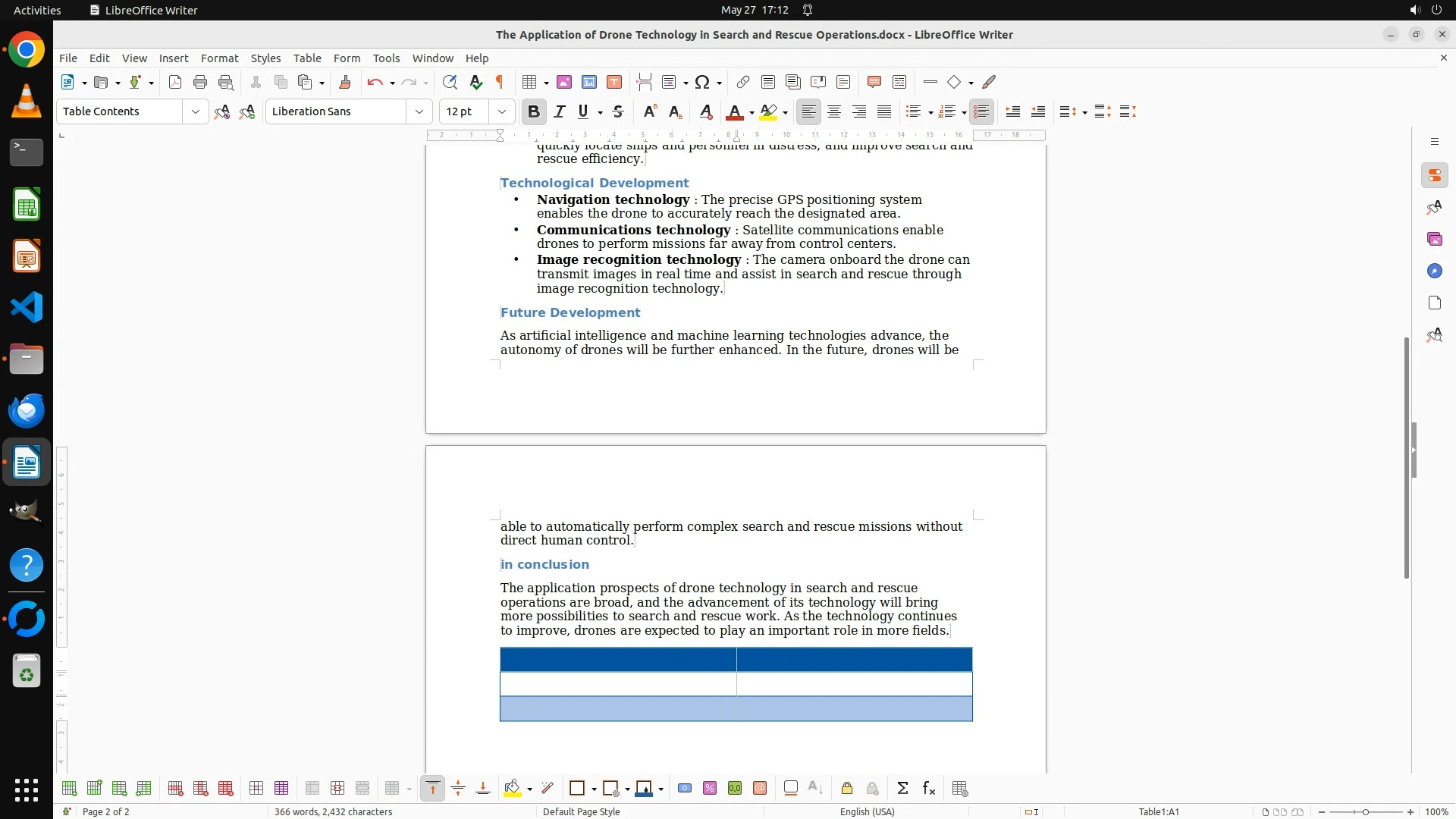Expand the Paragraph Style dropdown arrow

point(195,111)
